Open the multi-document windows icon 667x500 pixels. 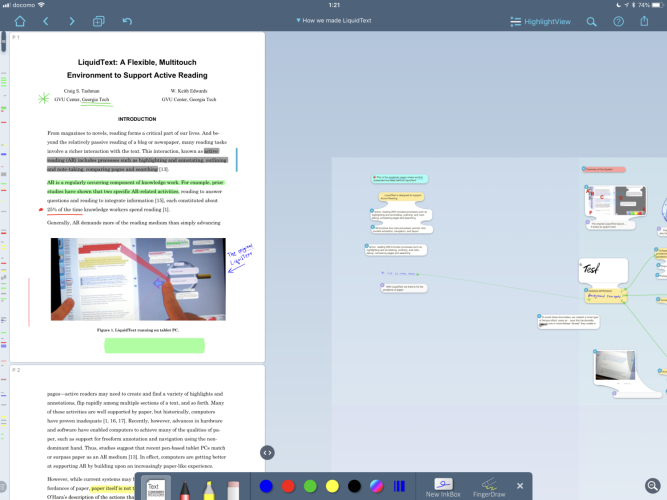coord(99,21)
